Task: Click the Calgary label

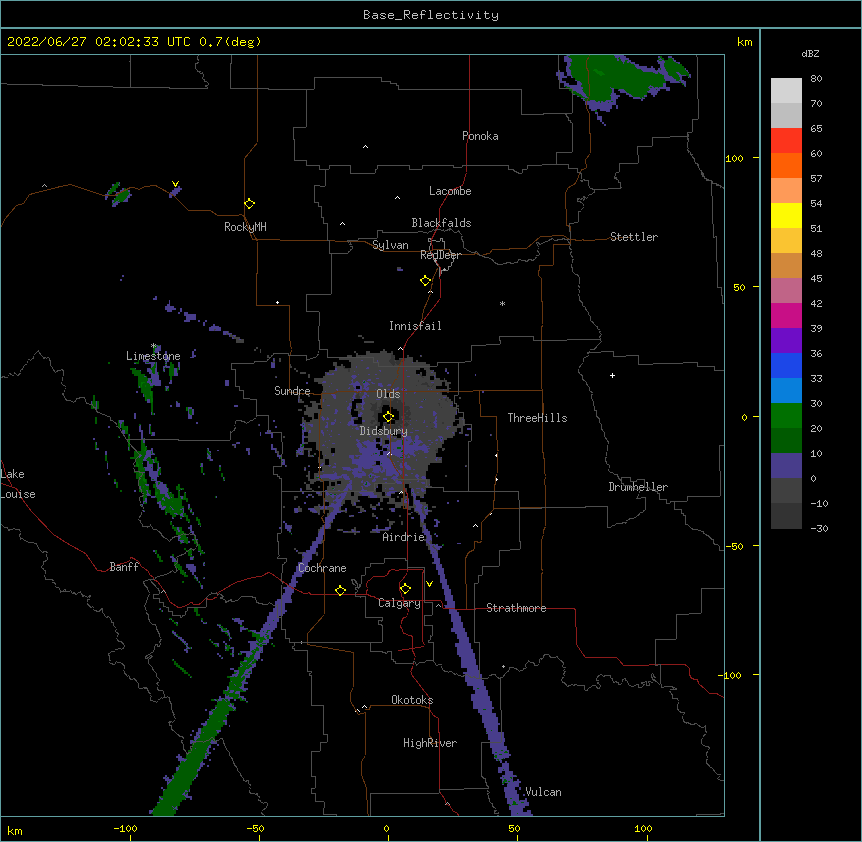Action: pyautogui.click(x=399, y=603)
